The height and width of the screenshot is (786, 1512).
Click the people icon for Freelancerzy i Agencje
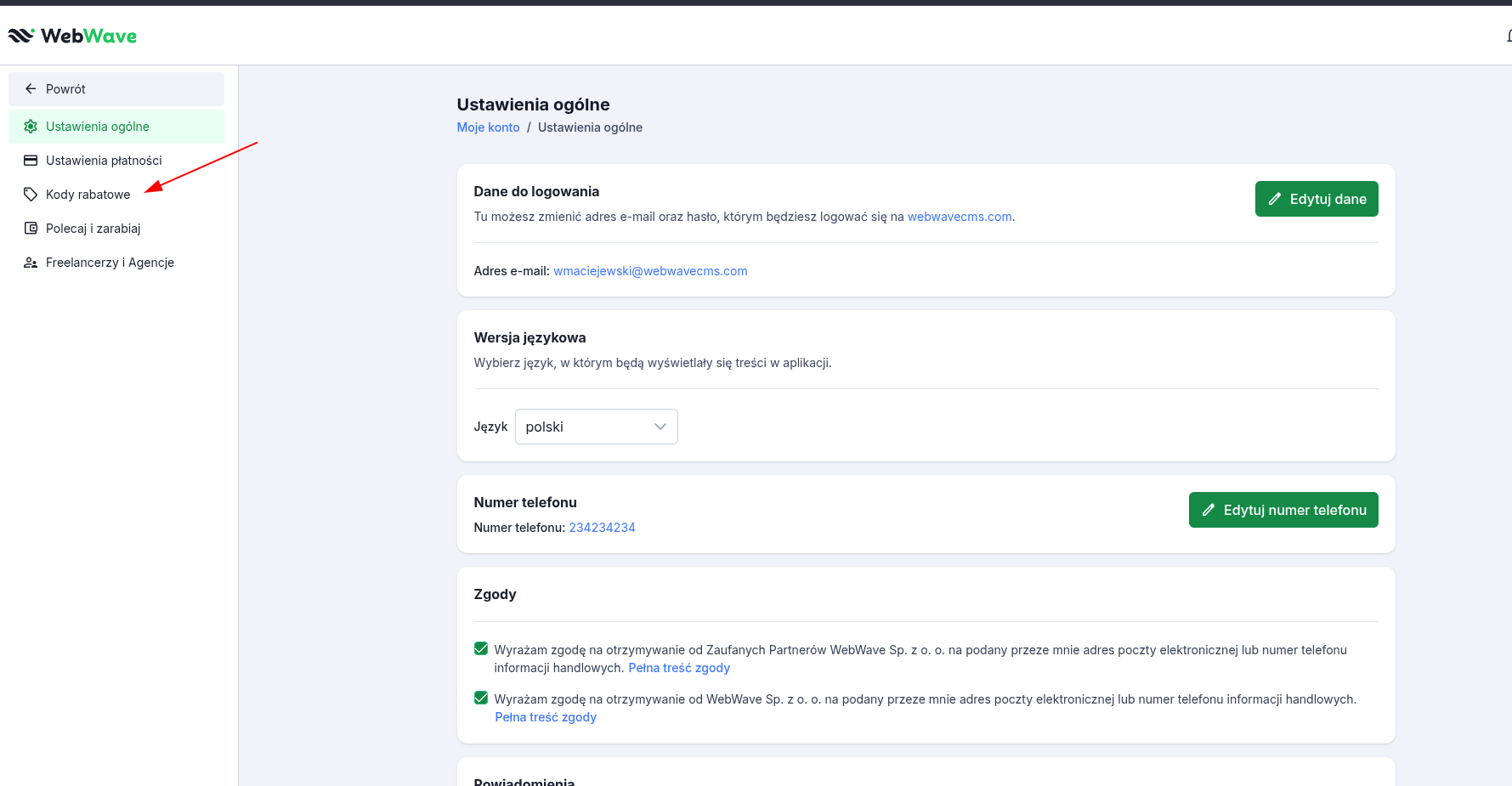coord(31,263)
